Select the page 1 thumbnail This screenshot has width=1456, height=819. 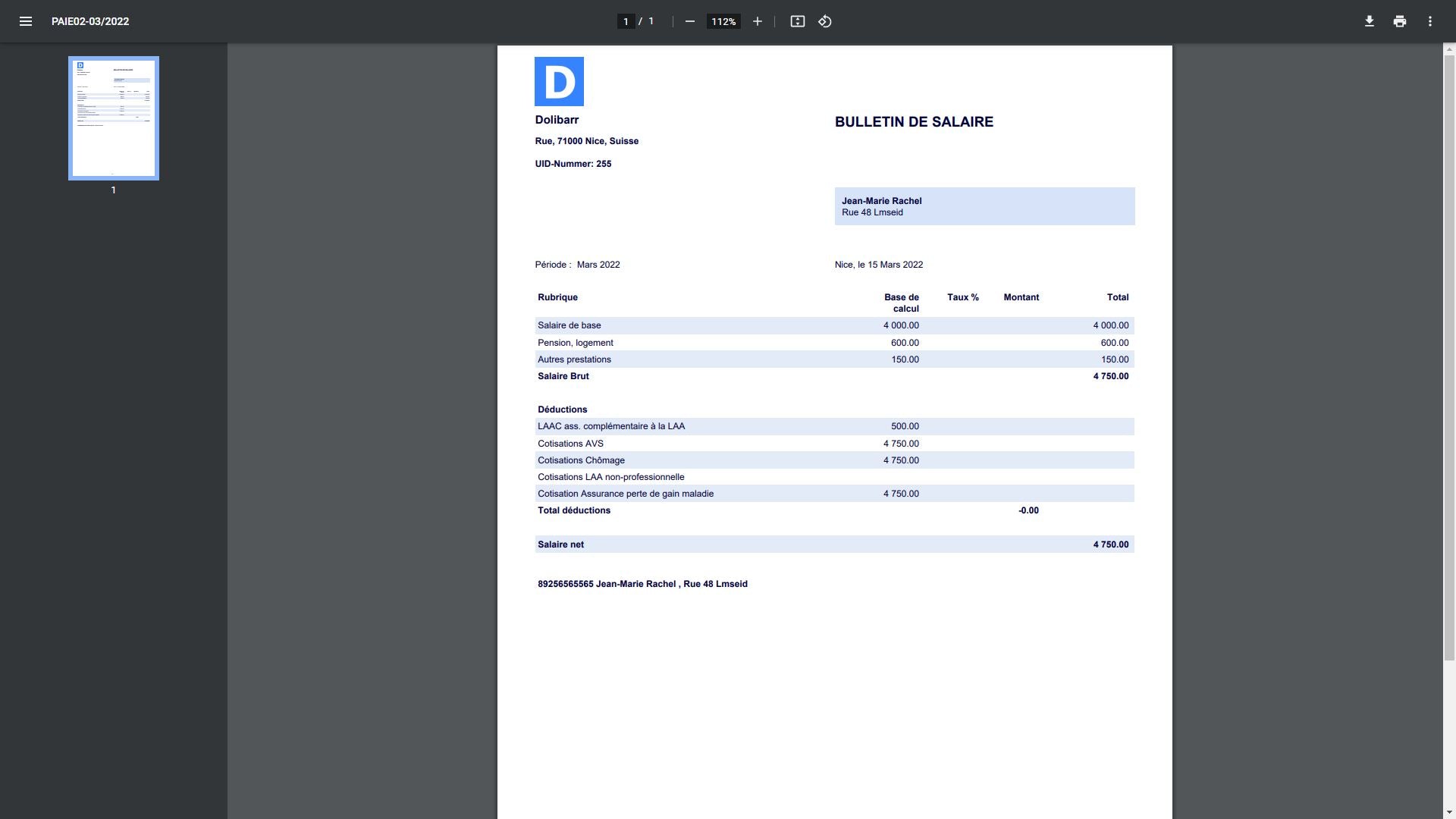point(114,118)
